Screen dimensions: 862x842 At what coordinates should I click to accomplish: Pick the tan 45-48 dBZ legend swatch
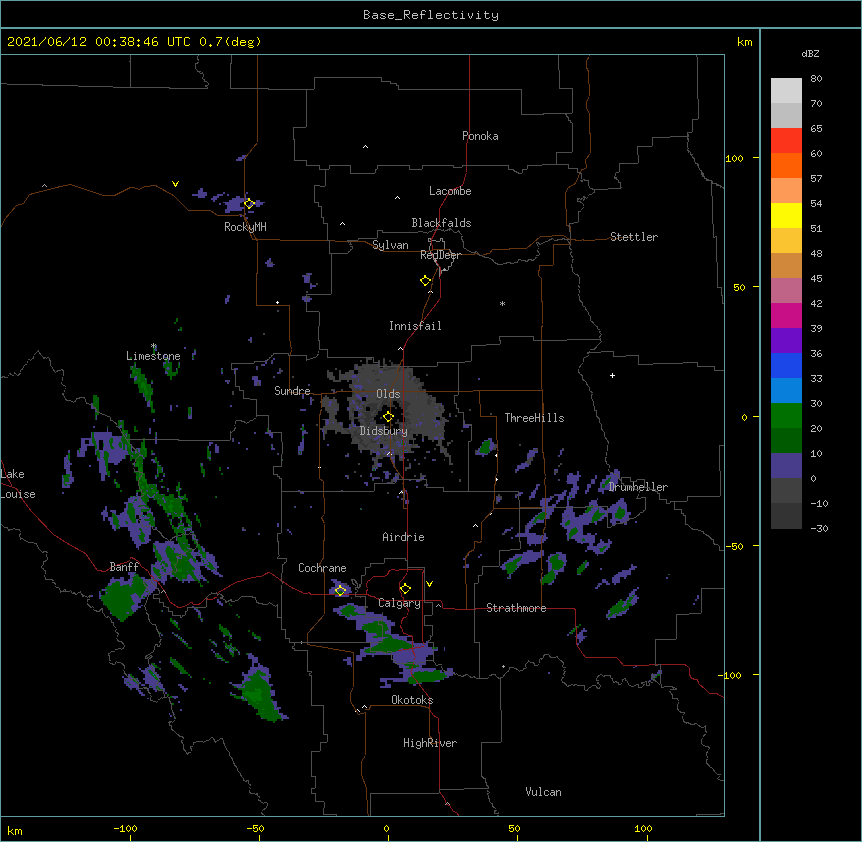pos(786,266)
